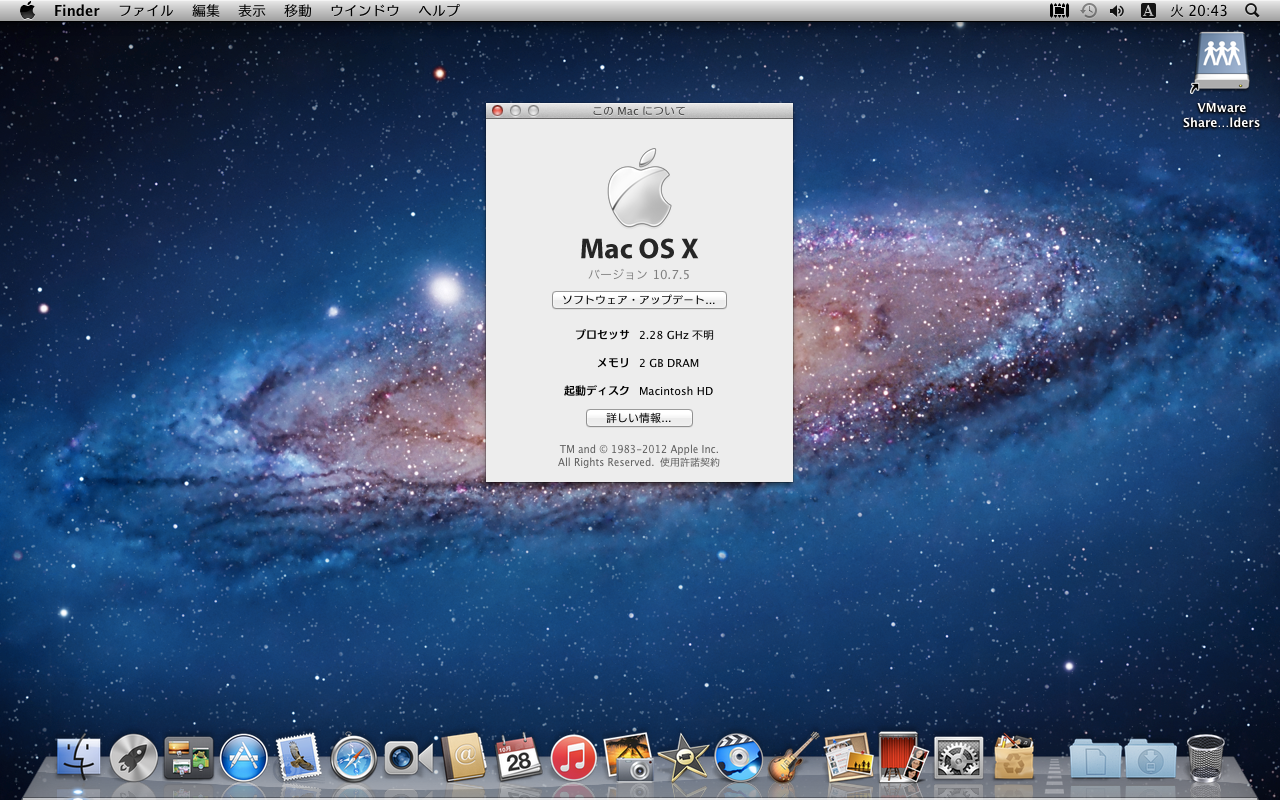Viewport: 1280px width, 800px height.
Task: Open FaceTime camera icon in Dock
Action: click(410, 759)
